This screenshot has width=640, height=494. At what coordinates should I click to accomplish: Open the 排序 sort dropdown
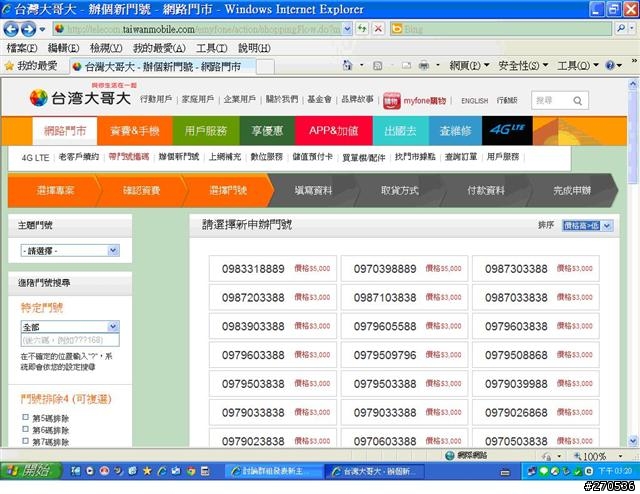click(x=587, y=225)
